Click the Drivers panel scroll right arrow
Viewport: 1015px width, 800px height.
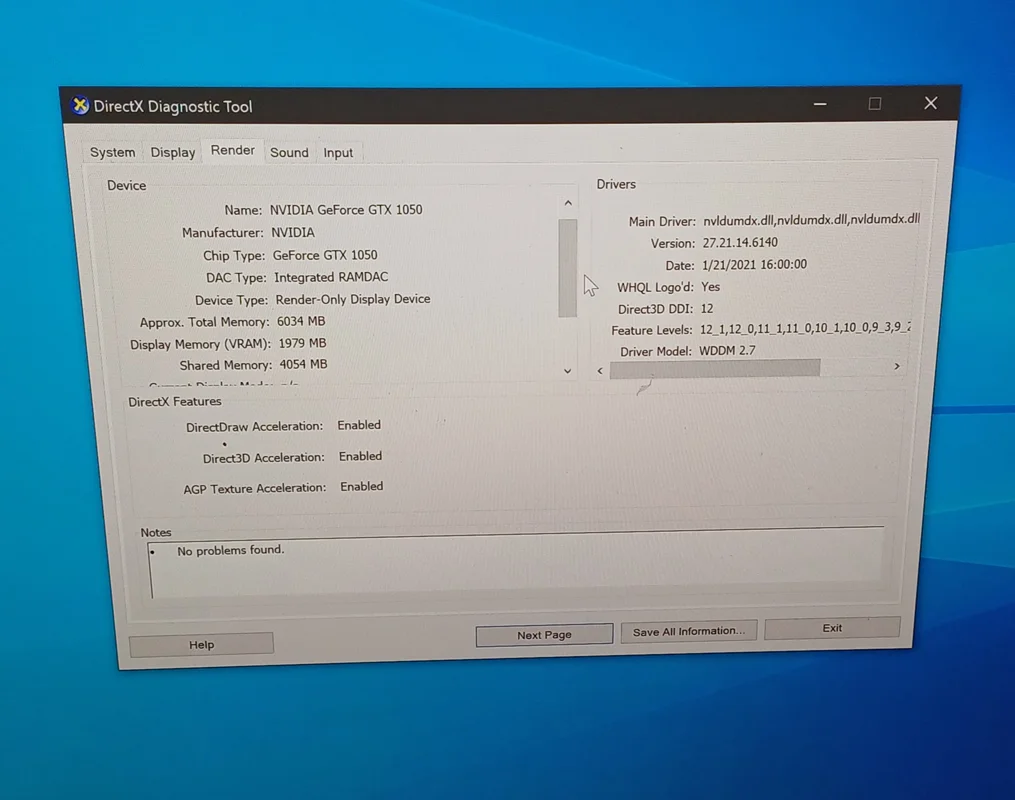pos(896,367)
